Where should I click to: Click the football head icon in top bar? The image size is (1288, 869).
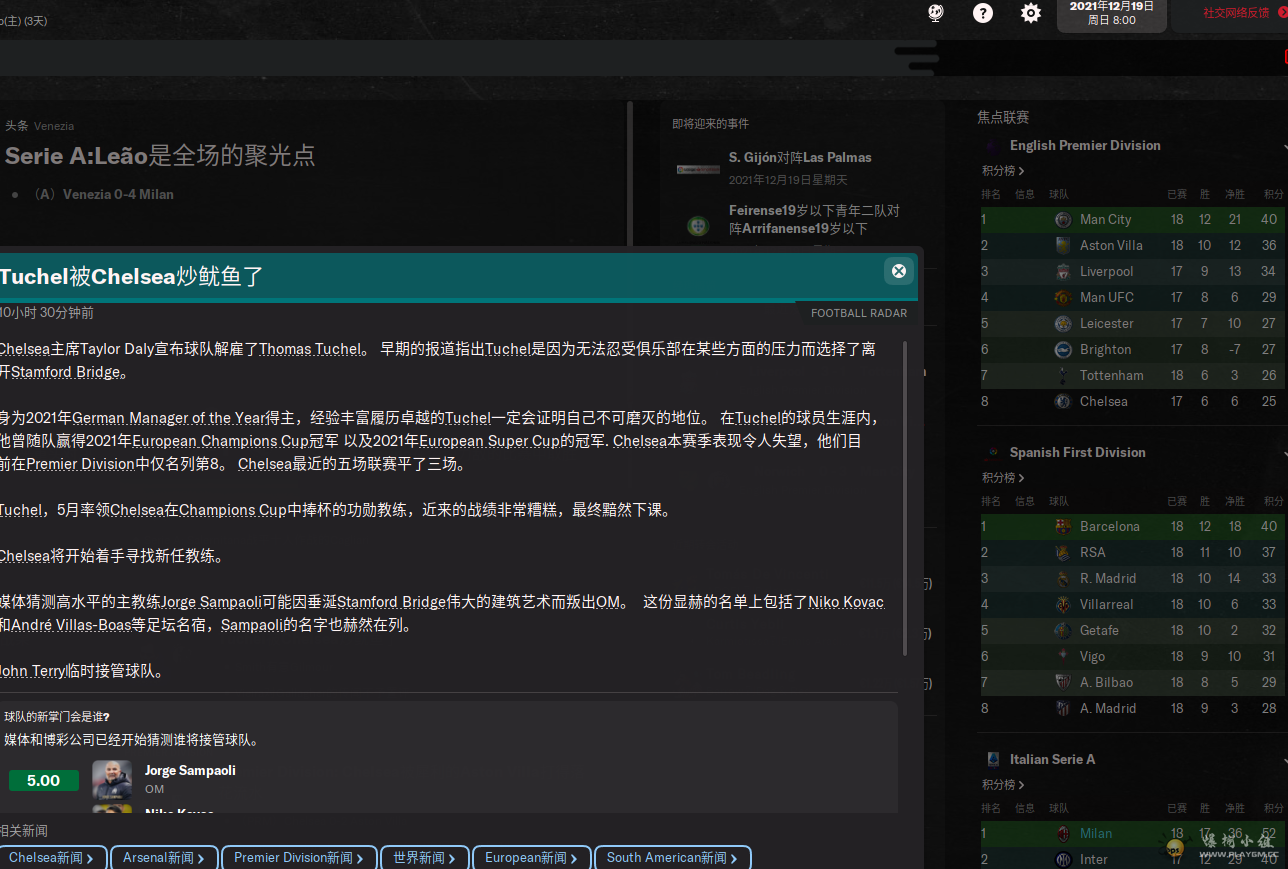(935, 13)
